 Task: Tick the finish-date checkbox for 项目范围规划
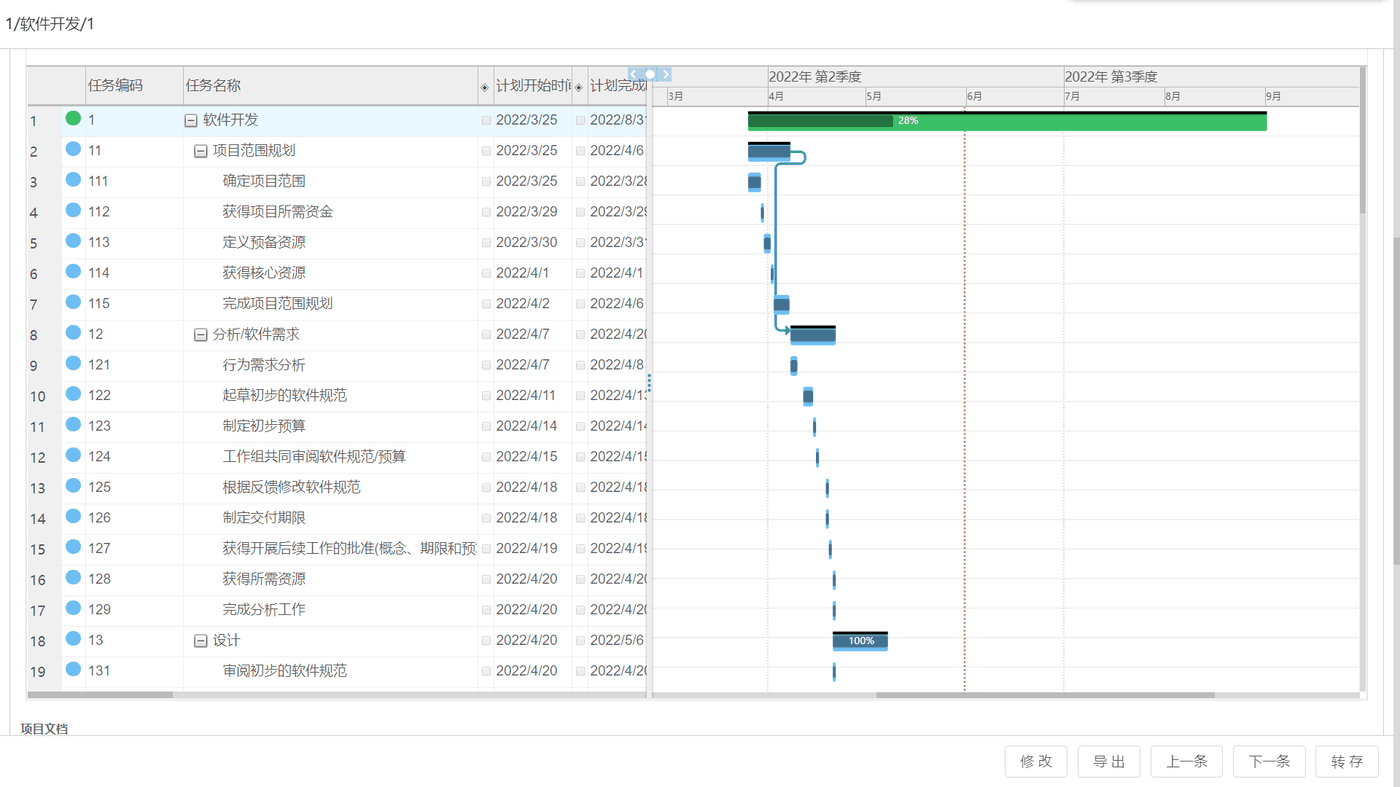point(580,151)
